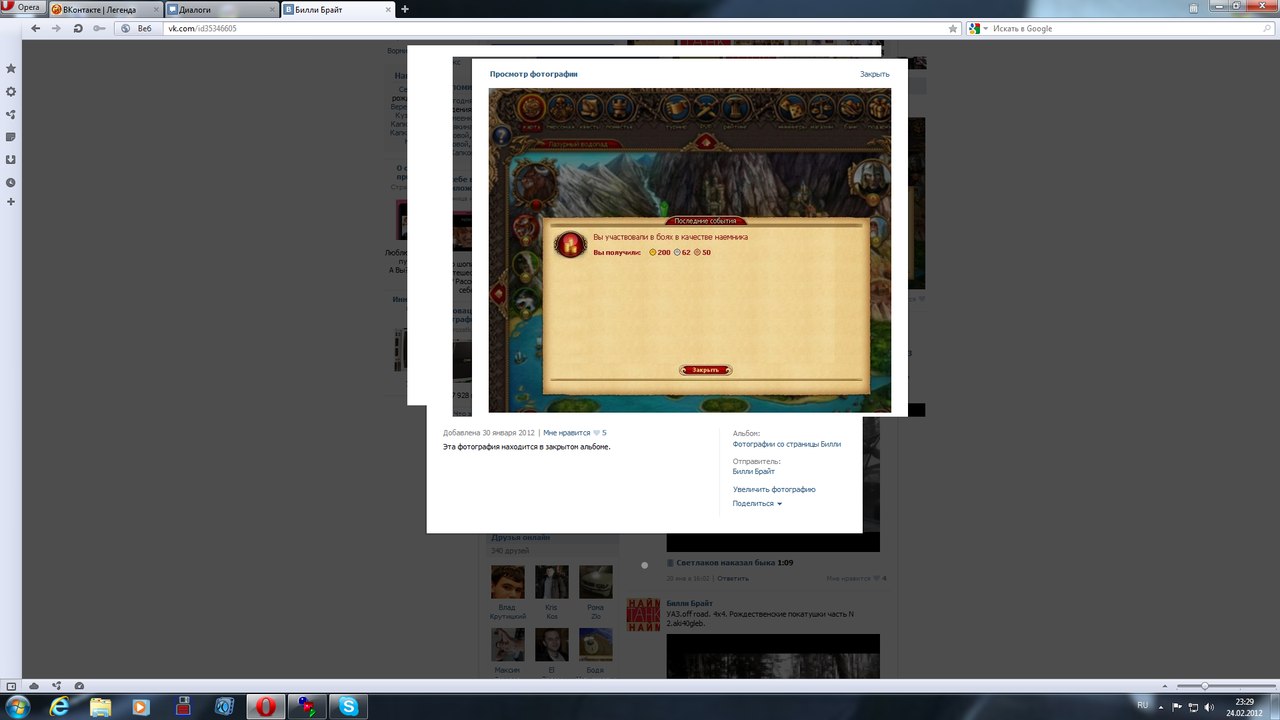Open Windows Media Player taskbar icon
Screen dimensions: 1280x720
tap(140, 707)
